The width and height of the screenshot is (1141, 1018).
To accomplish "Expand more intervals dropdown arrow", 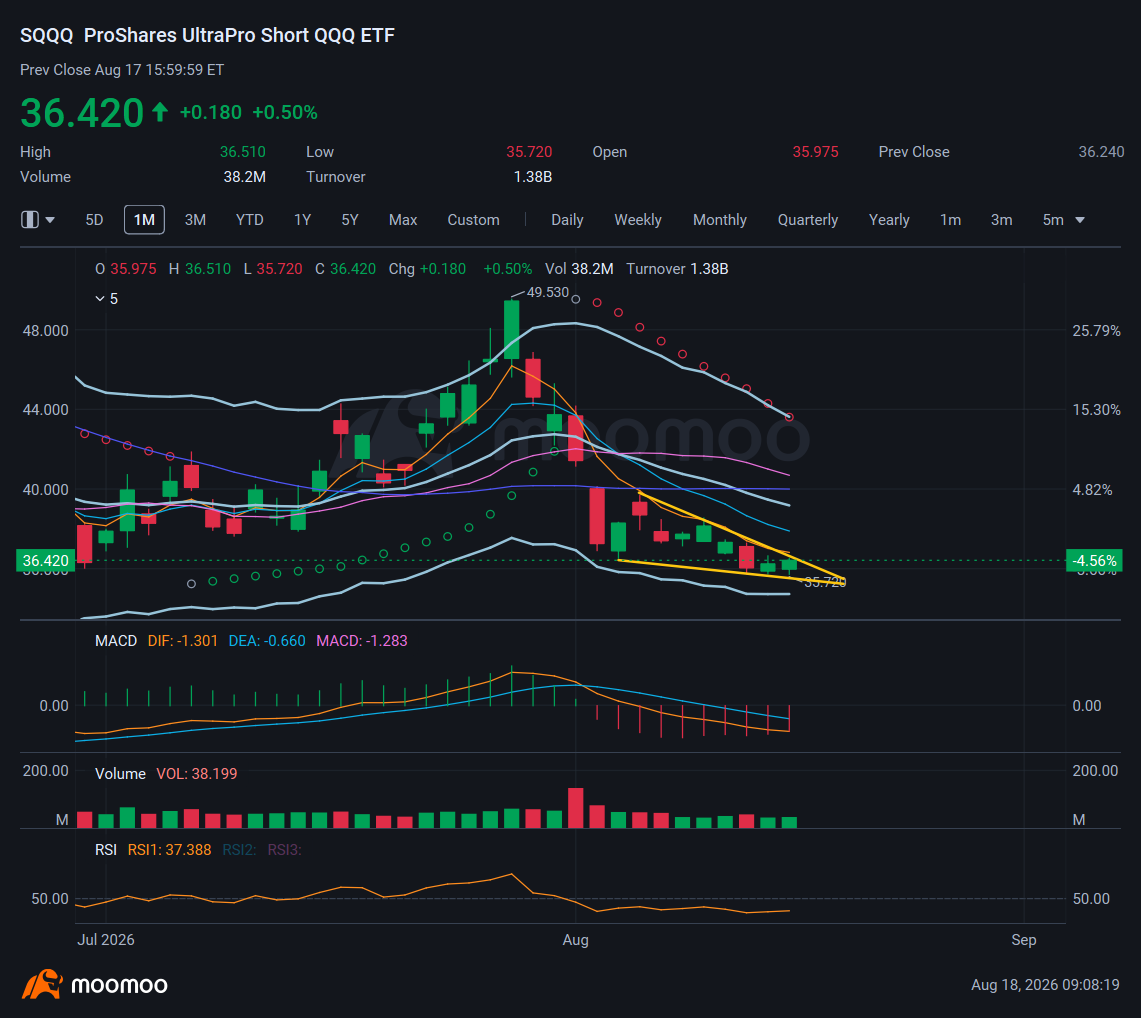I will [1080, 220].
